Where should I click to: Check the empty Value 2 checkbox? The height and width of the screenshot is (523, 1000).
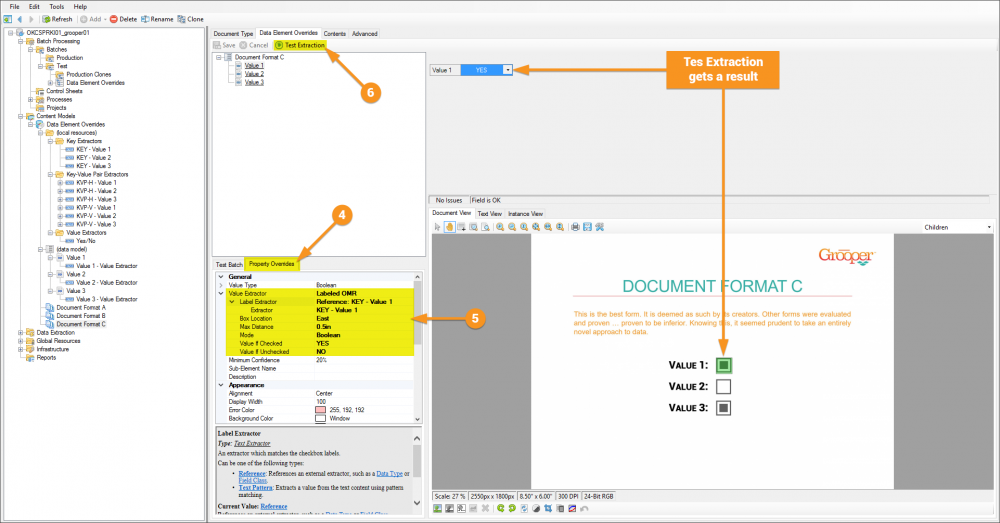click(723, 387)
